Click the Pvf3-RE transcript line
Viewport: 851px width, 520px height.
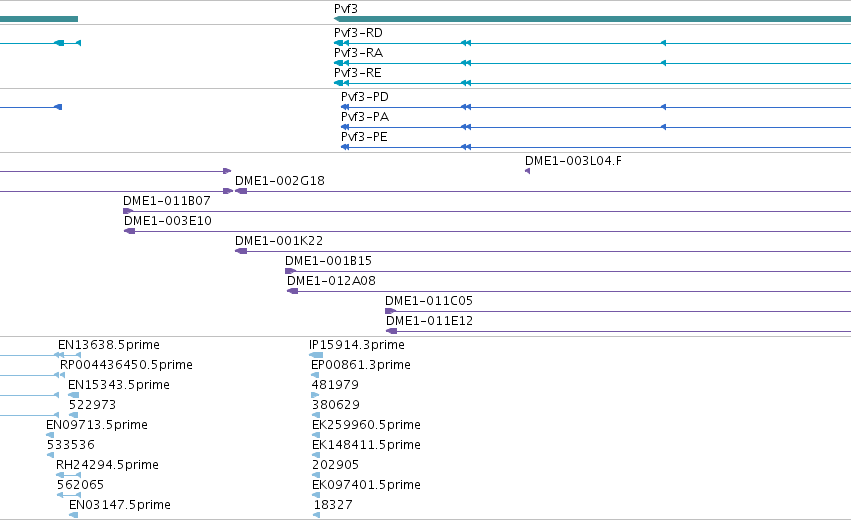pyautogui.click(x=592, y=83)
